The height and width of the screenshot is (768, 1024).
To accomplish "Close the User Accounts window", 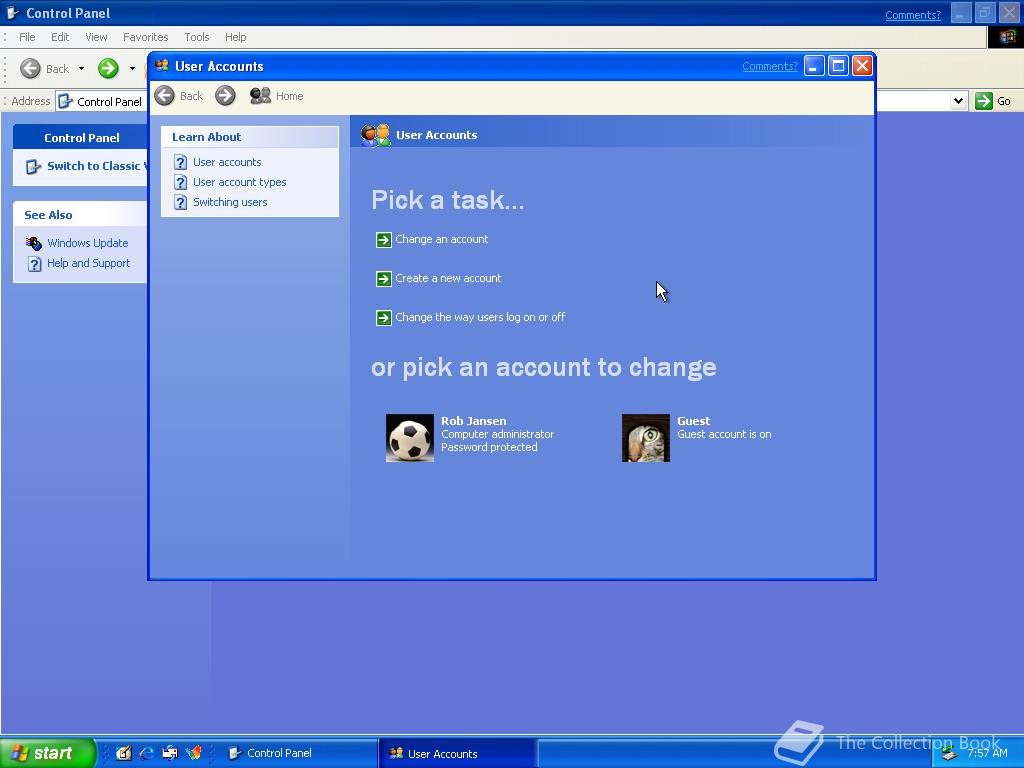I will (862, 66).
